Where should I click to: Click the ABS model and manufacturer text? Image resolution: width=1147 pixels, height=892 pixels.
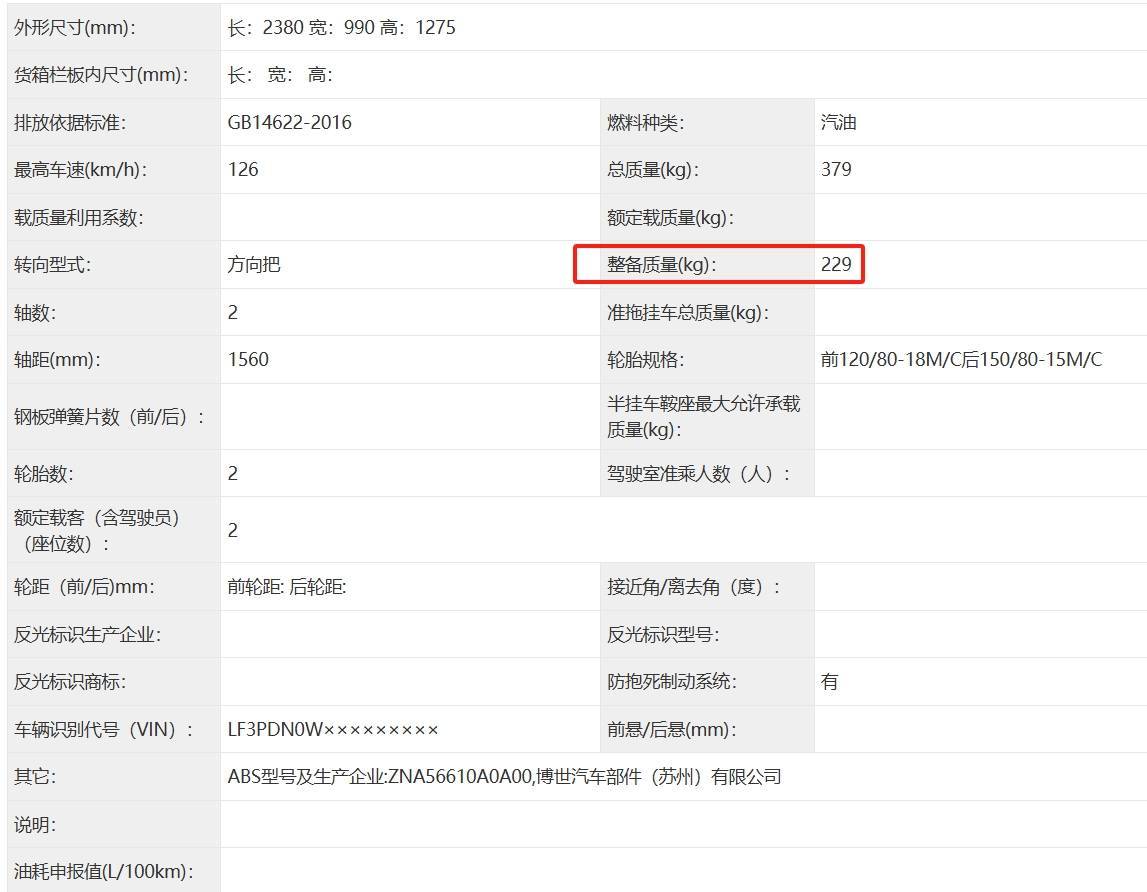tap(504, 777)
